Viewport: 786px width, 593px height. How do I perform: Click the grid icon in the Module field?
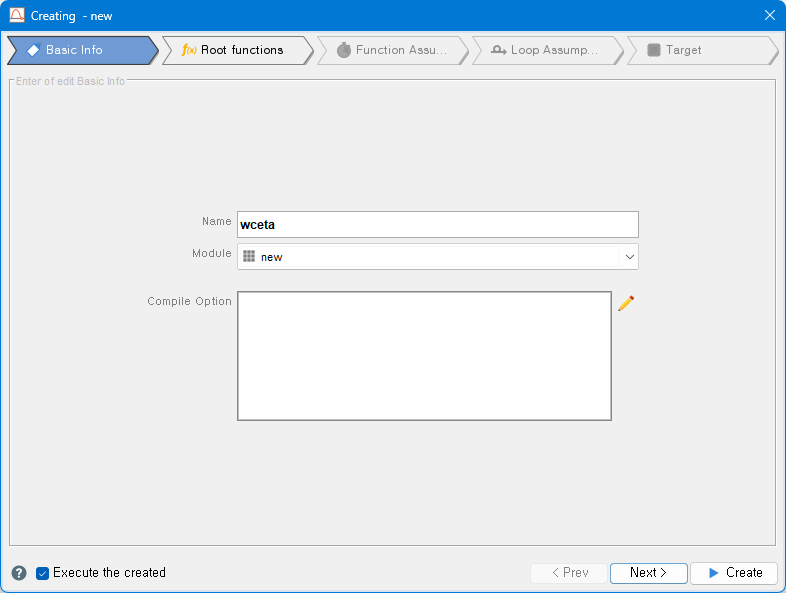coord(249,257)
